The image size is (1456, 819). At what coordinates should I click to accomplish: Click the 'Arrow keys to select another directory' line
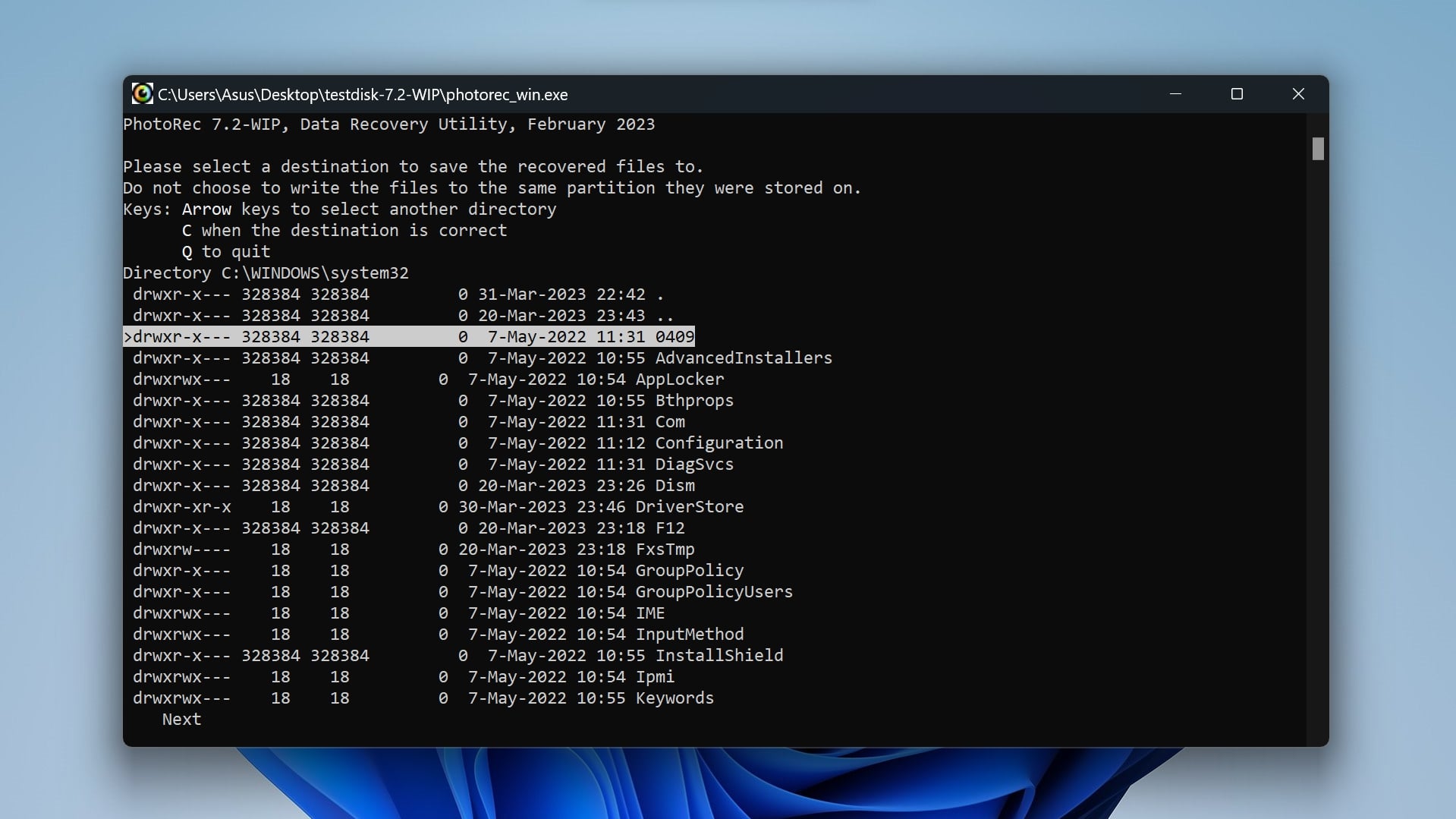click(x=369, y=209)
